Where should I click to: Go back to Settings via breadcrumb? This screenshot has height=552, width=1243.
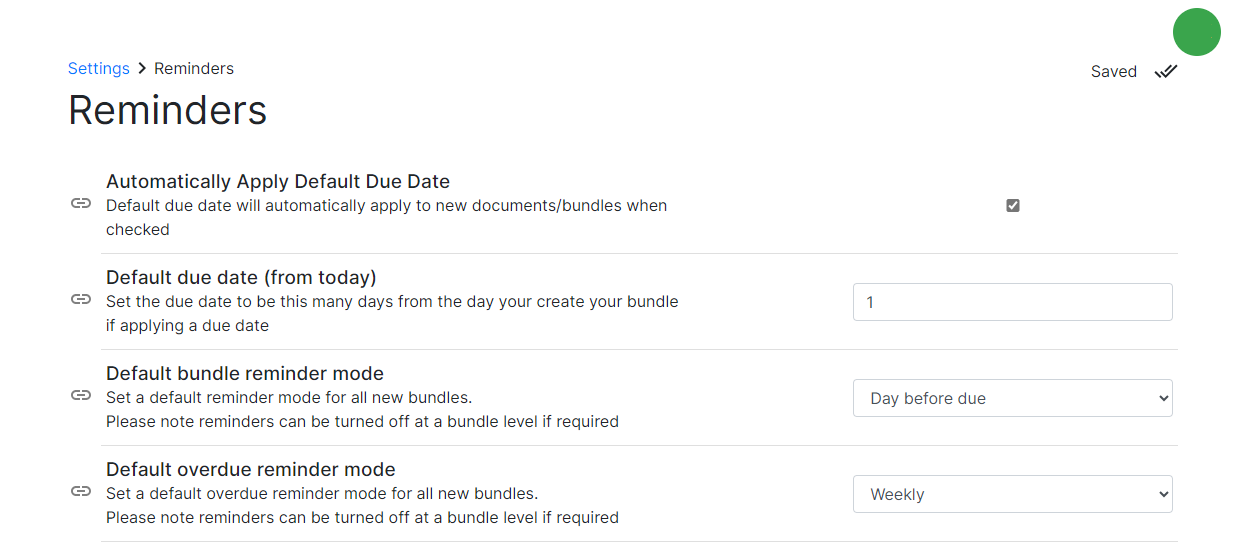(x=99, y=68)
